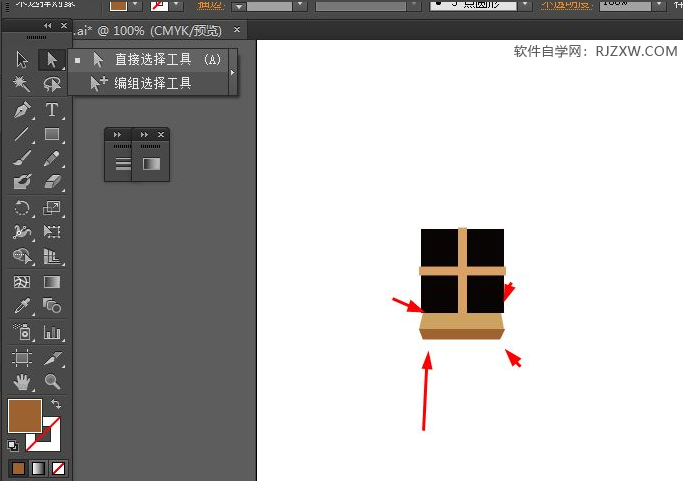This screenshot has height=481, width=683.
Task: Select the Zoom tool
Action: [52, 382]
